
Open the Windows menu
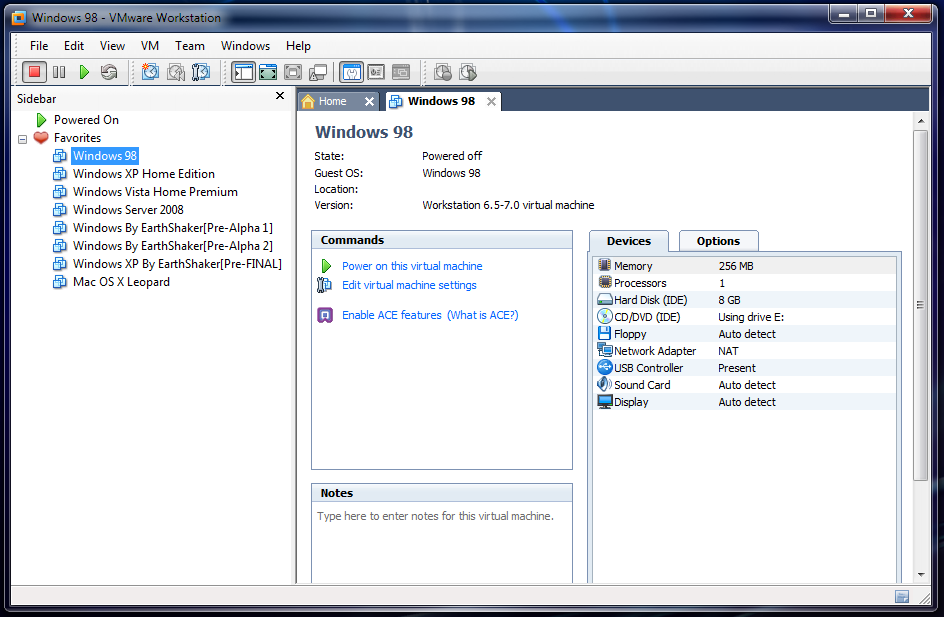point(245,46)
